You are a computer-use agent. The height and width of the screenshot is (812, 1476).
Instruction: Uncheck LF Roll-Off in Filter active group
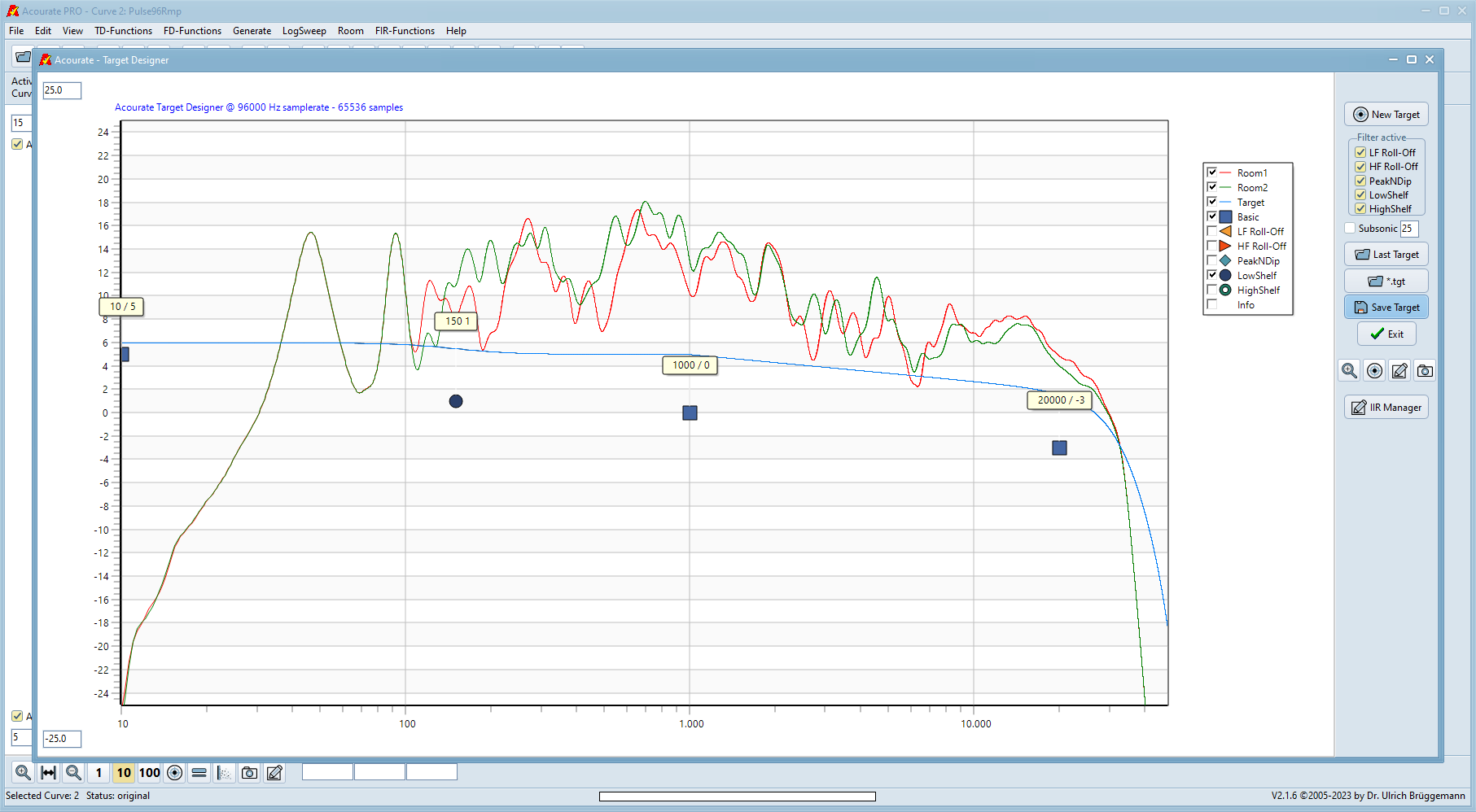pyautogui.click(x=1360, y=153)
